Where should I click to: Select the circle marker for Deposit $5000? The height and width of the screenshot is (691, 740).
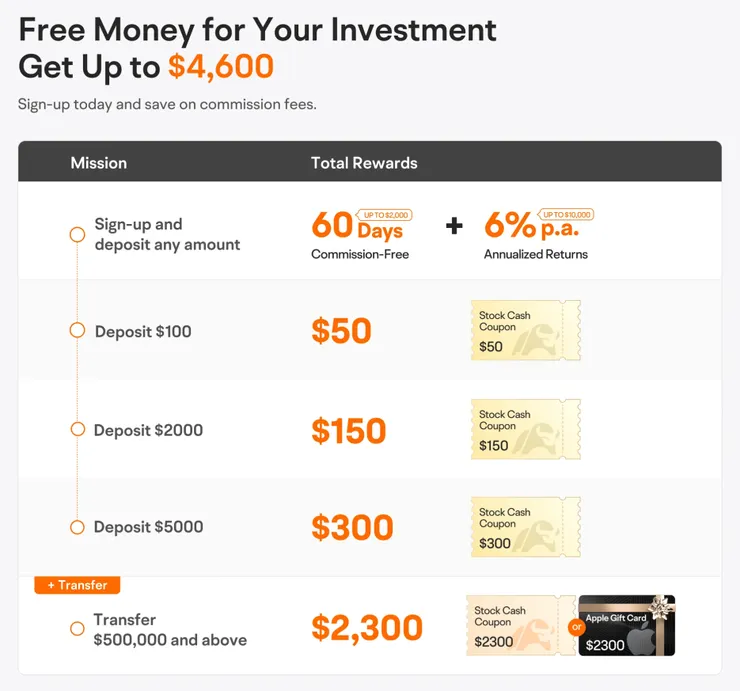coord(77,527)
